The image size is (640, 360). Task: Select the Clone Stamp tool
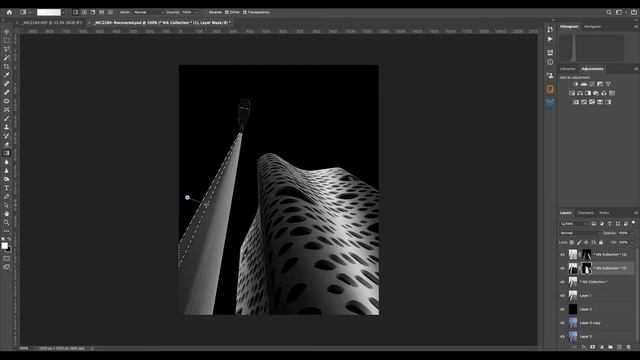[7, 127]
